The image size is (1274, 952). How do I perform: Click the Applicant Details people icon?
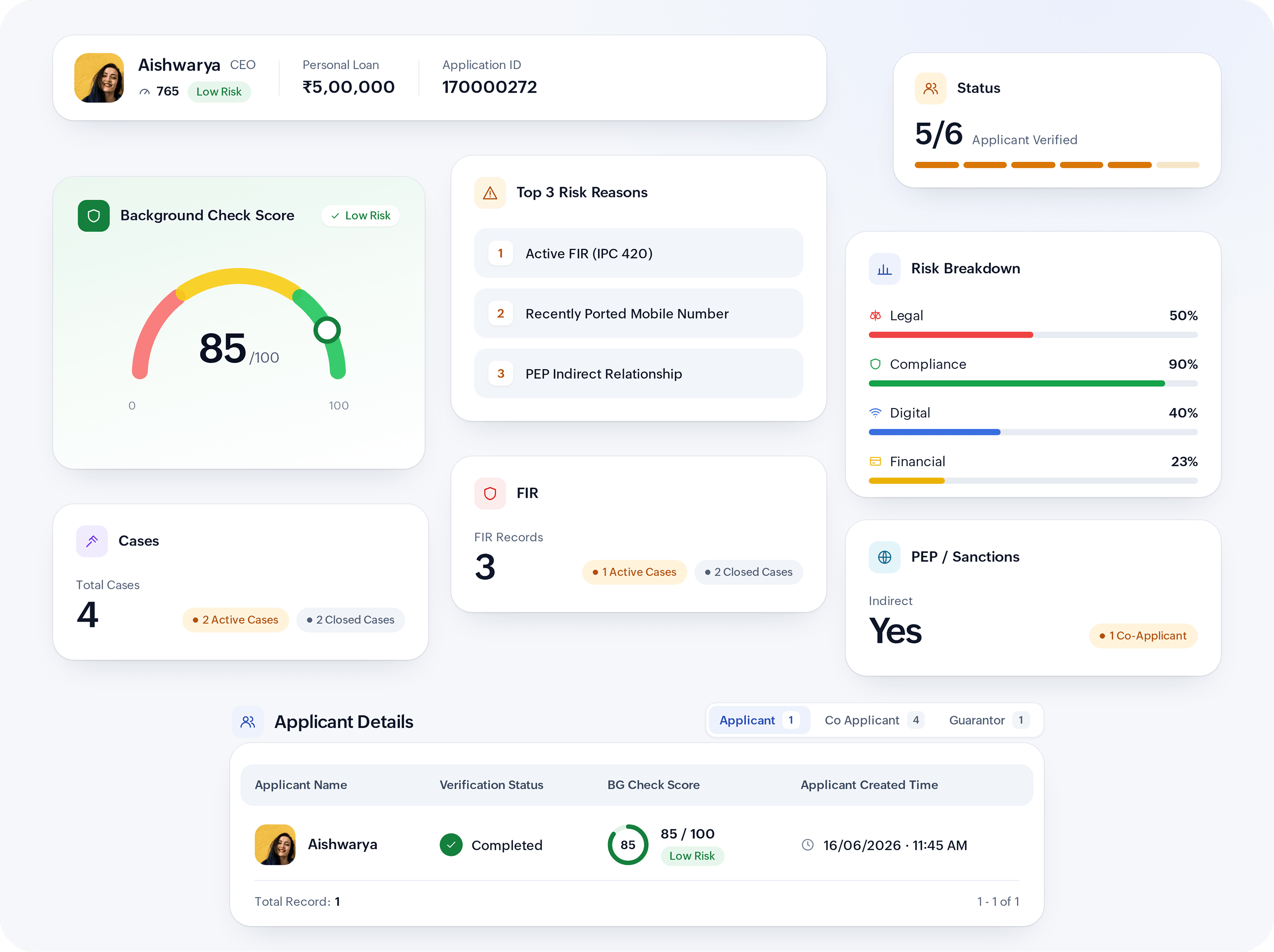point(248,722)
